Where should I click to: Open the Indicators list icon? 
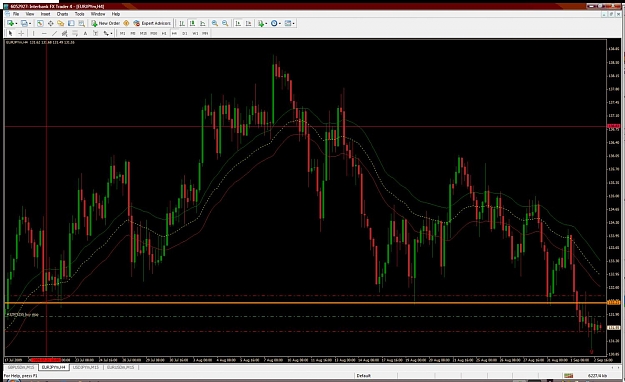click(x=261, y=23)
